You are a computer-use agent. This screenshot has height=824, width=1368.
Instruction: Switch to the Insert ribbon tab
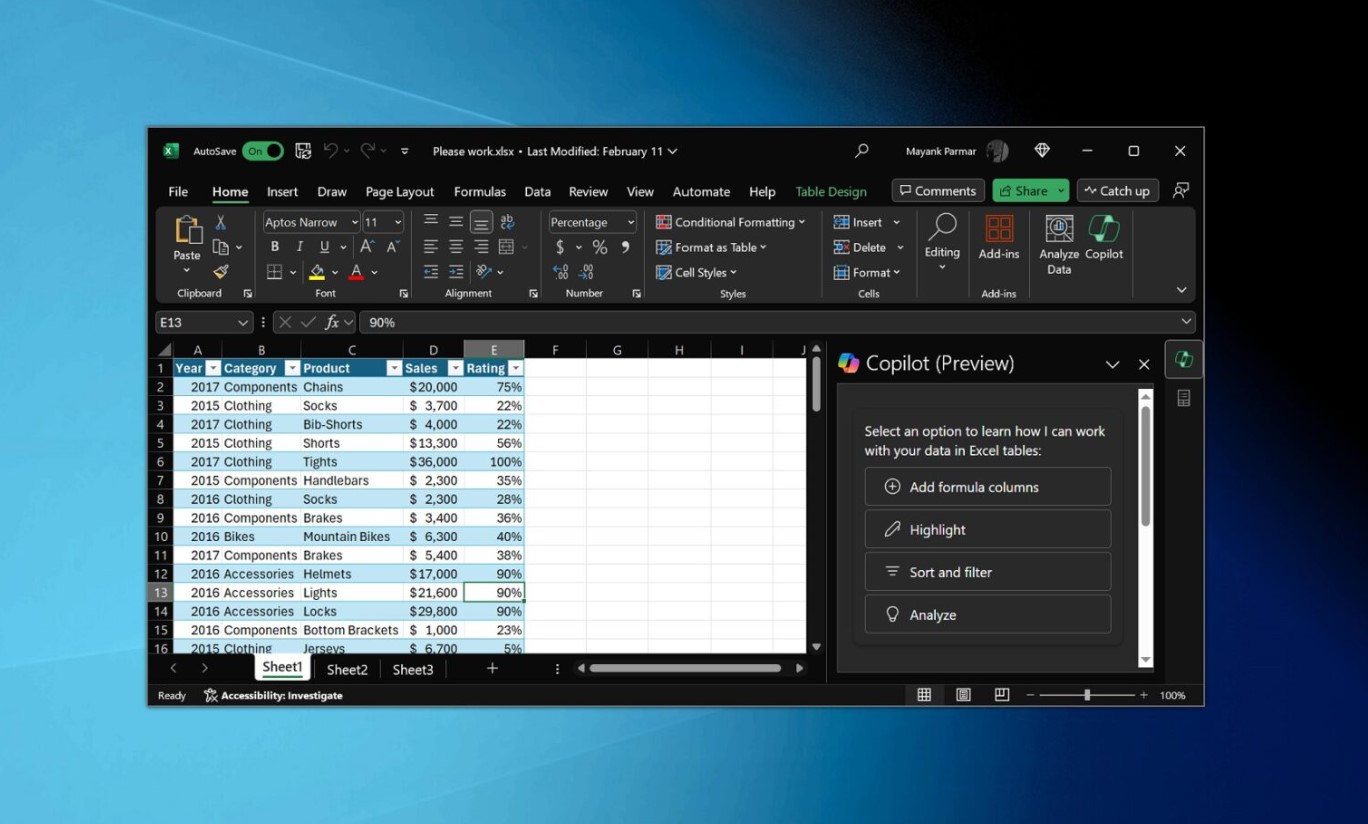(282, 191)
